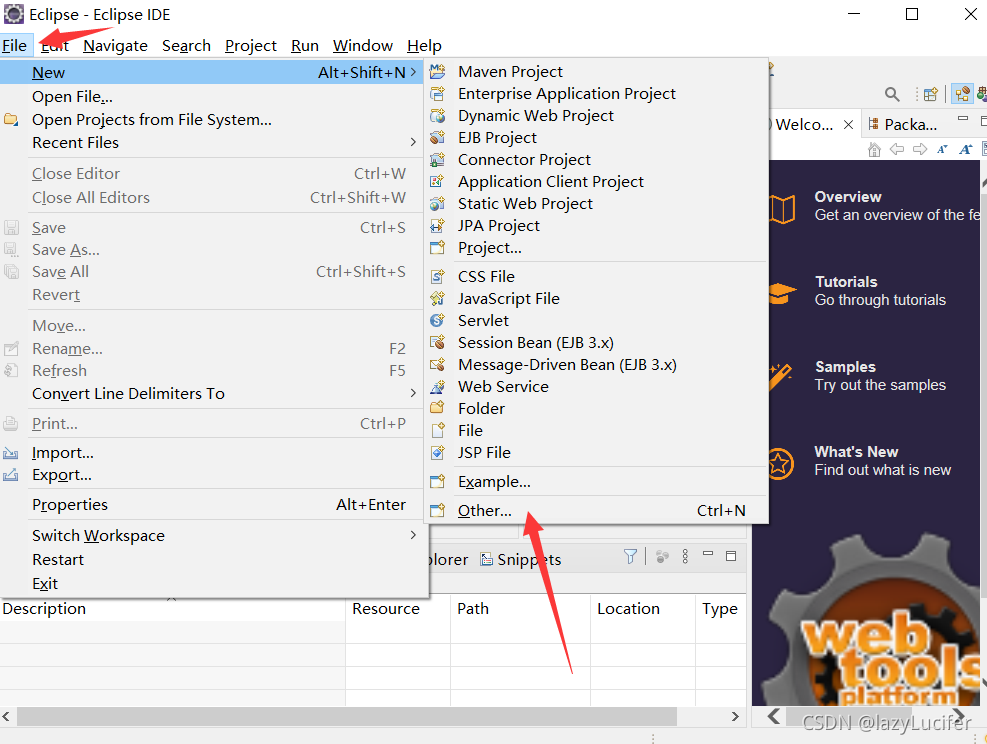987x744 pixels.
Task: Select Project... in the New submenu
Action: point(596,248)
